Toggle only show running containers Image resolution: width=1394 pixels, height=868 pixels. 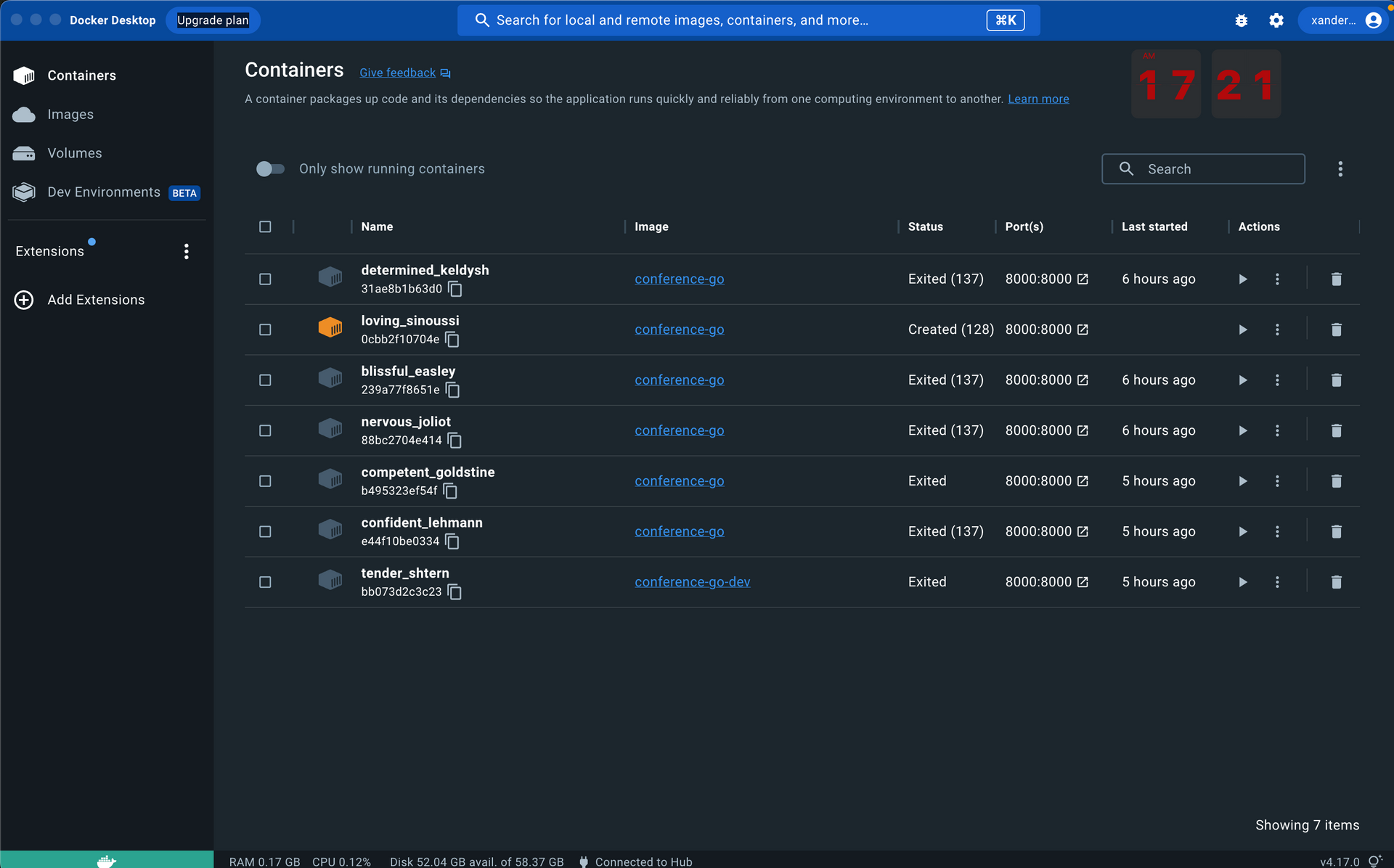point(270,169)
